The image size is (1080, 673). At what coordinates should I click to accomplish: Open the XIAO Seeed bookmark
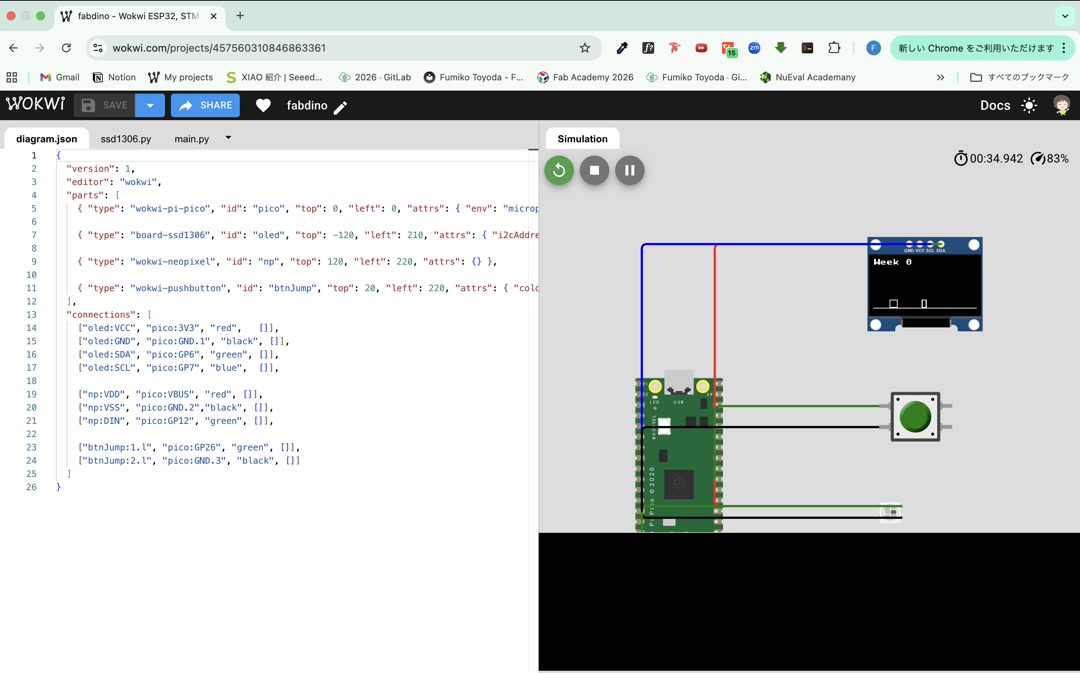[x=274, y=77]
